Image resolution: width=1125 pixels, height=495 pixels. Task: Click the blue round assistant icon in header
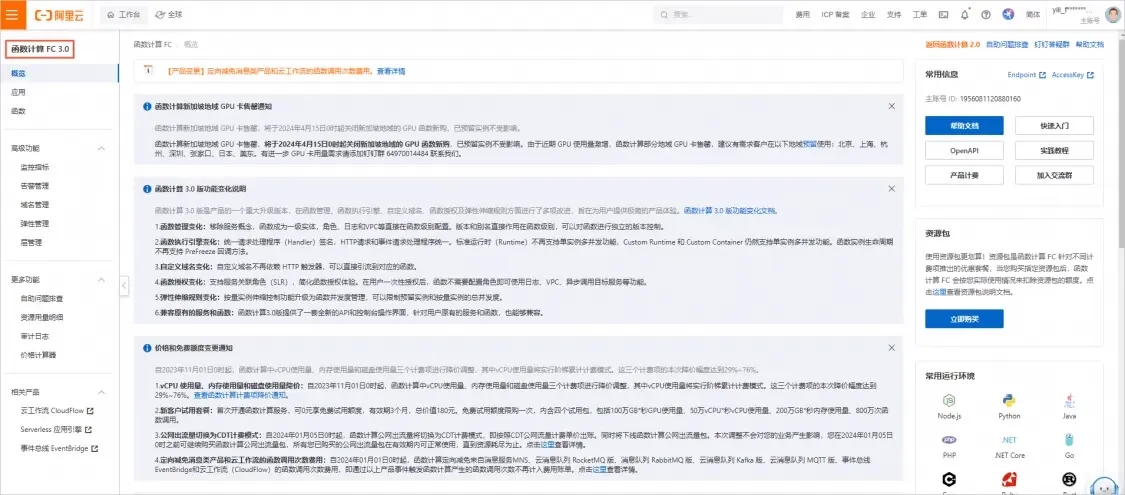point(1008,14)
